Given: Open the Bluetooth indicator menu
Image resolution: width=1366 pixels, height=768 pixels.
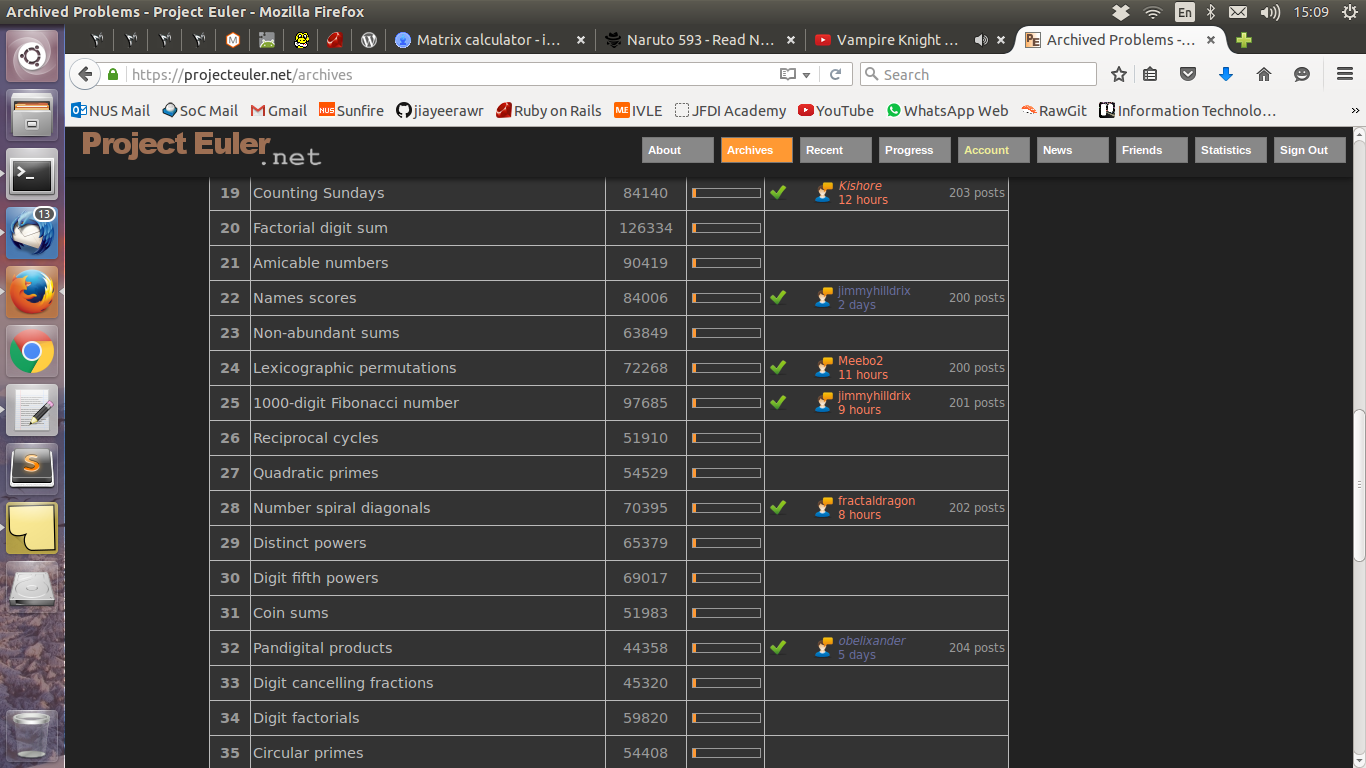Looking at the screenshot, I should [x=1210, y=12].
